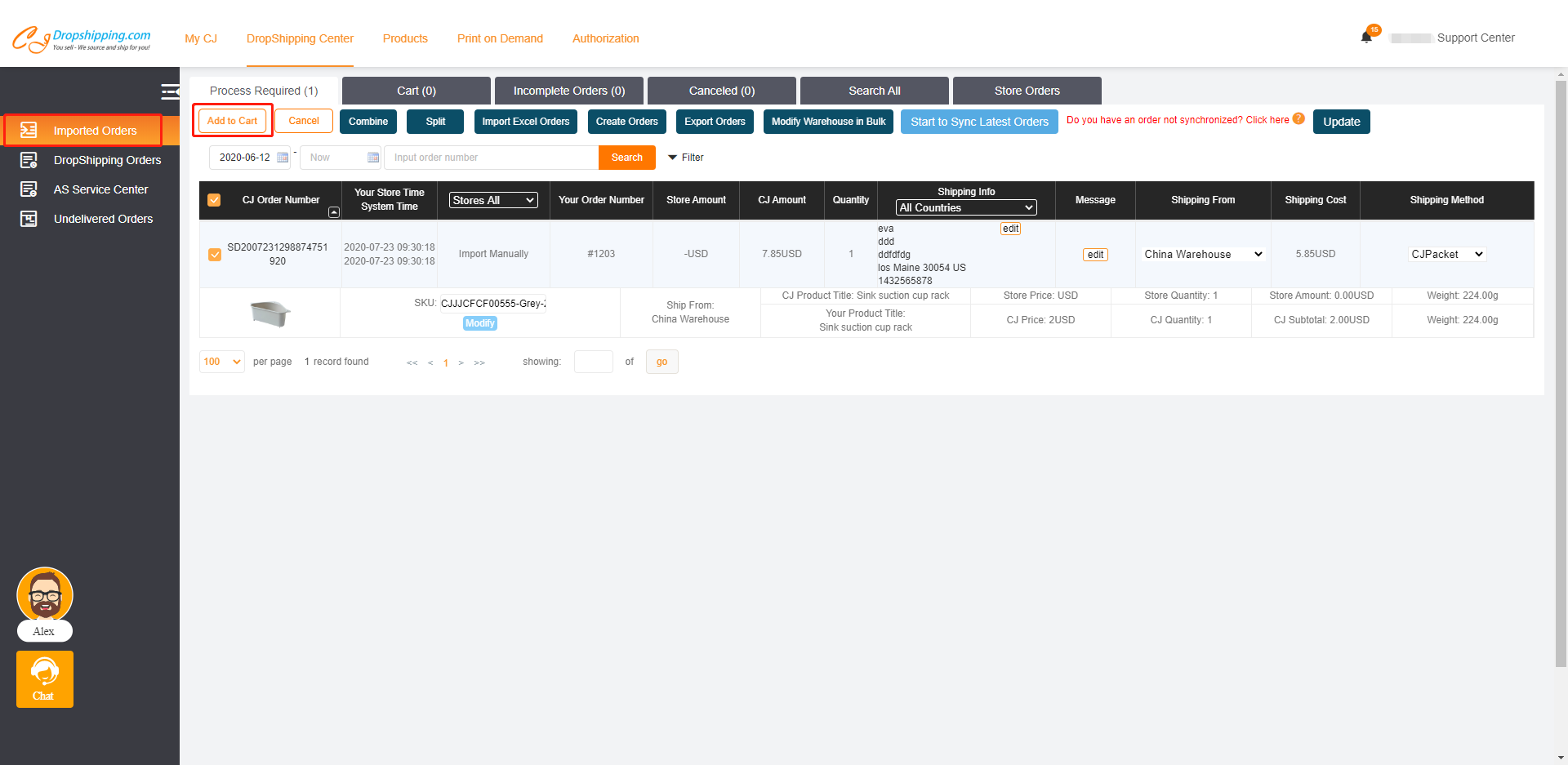Open the Chat support widget
The width and height of the screenshot is (1568, 765).
tap(44, 678)
